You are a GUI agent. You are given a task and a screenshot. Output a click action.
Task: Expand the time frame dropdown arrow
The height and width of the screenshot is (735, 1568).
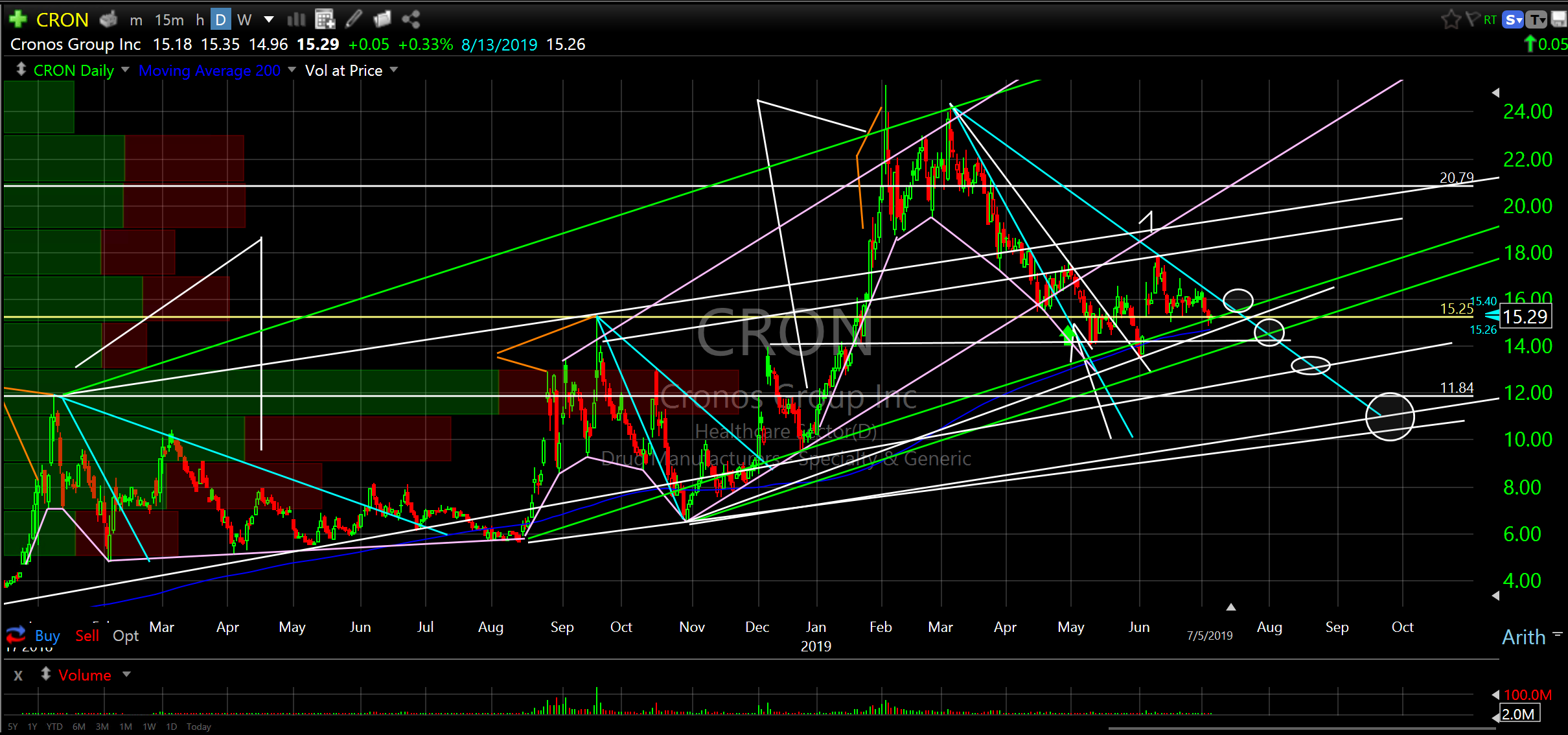[x=269, y=19]
